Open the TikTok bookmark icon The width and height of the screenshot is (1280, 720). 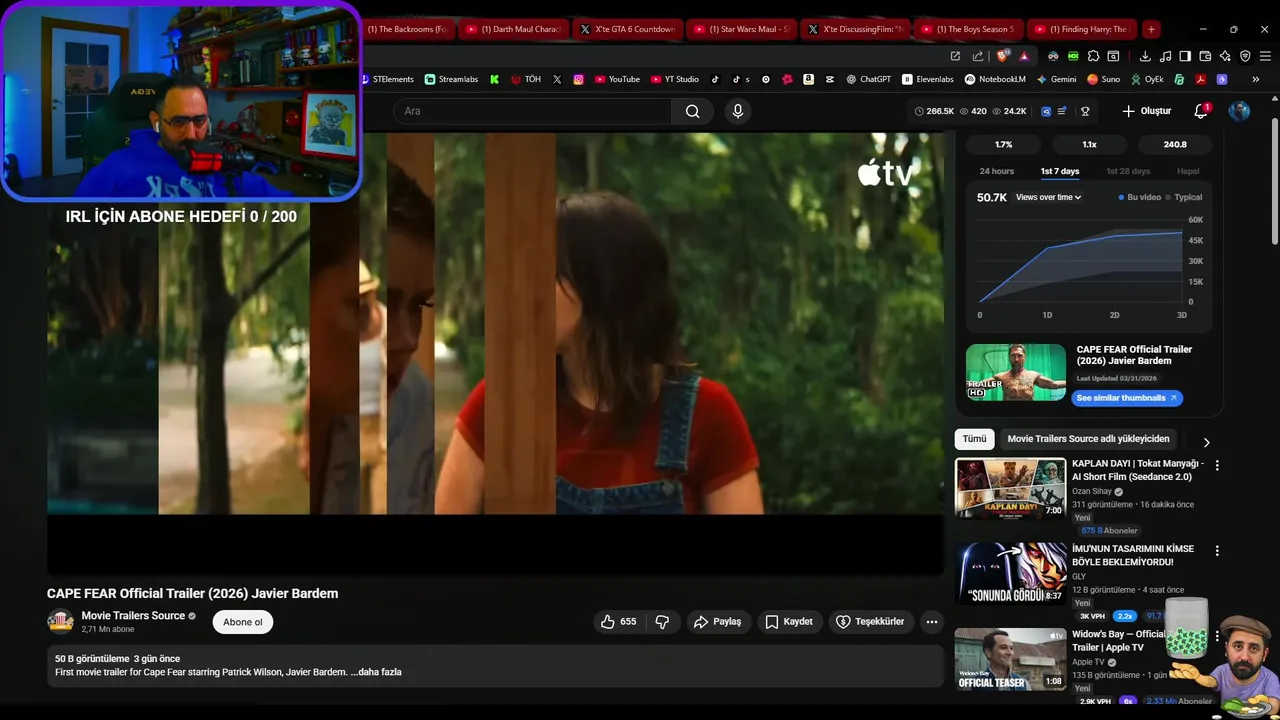pyautogui.click(x=715, y=79)
